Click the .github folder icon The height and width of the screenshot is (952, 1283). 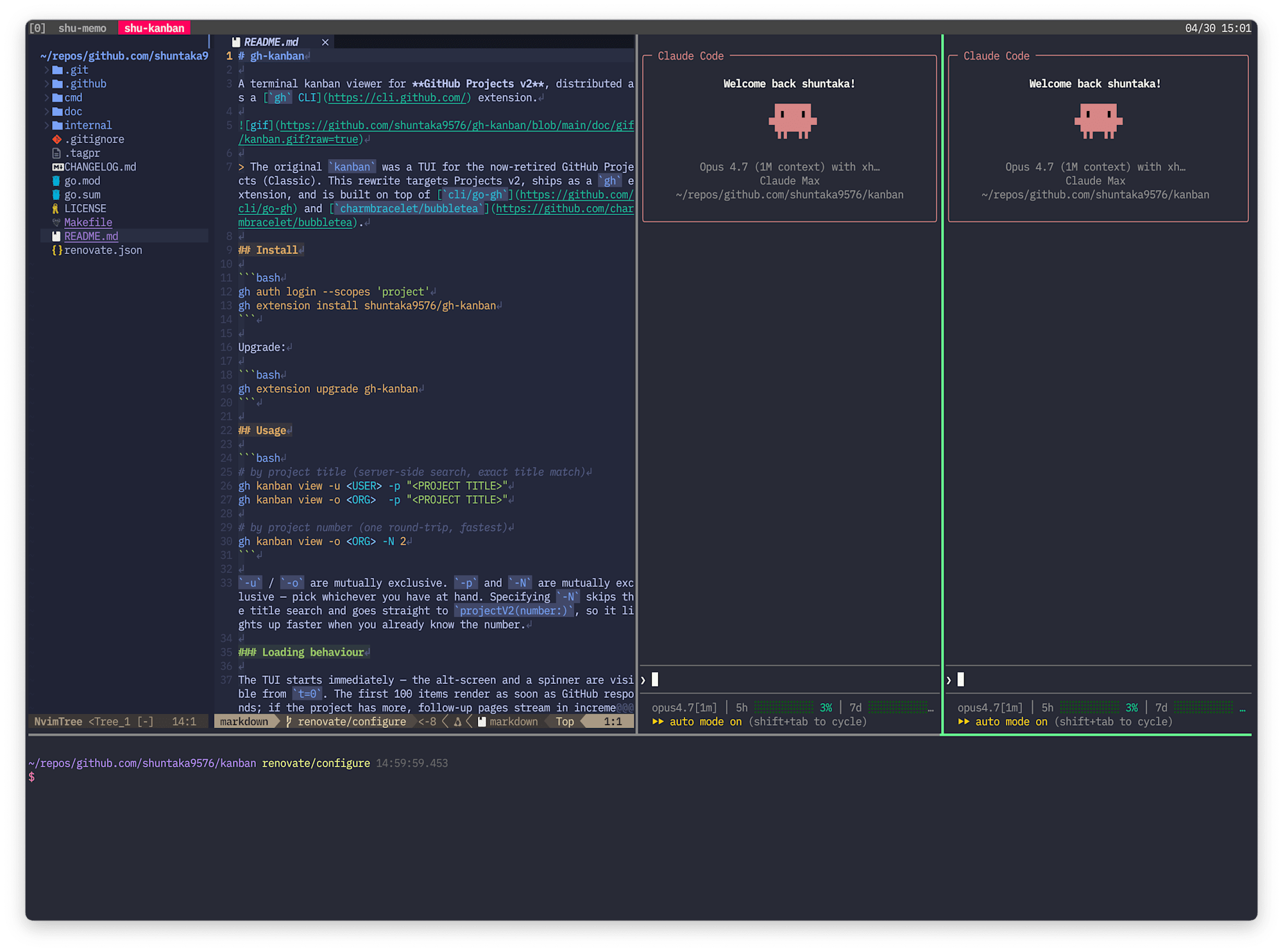pyautogui.click(x=57, y=84)
